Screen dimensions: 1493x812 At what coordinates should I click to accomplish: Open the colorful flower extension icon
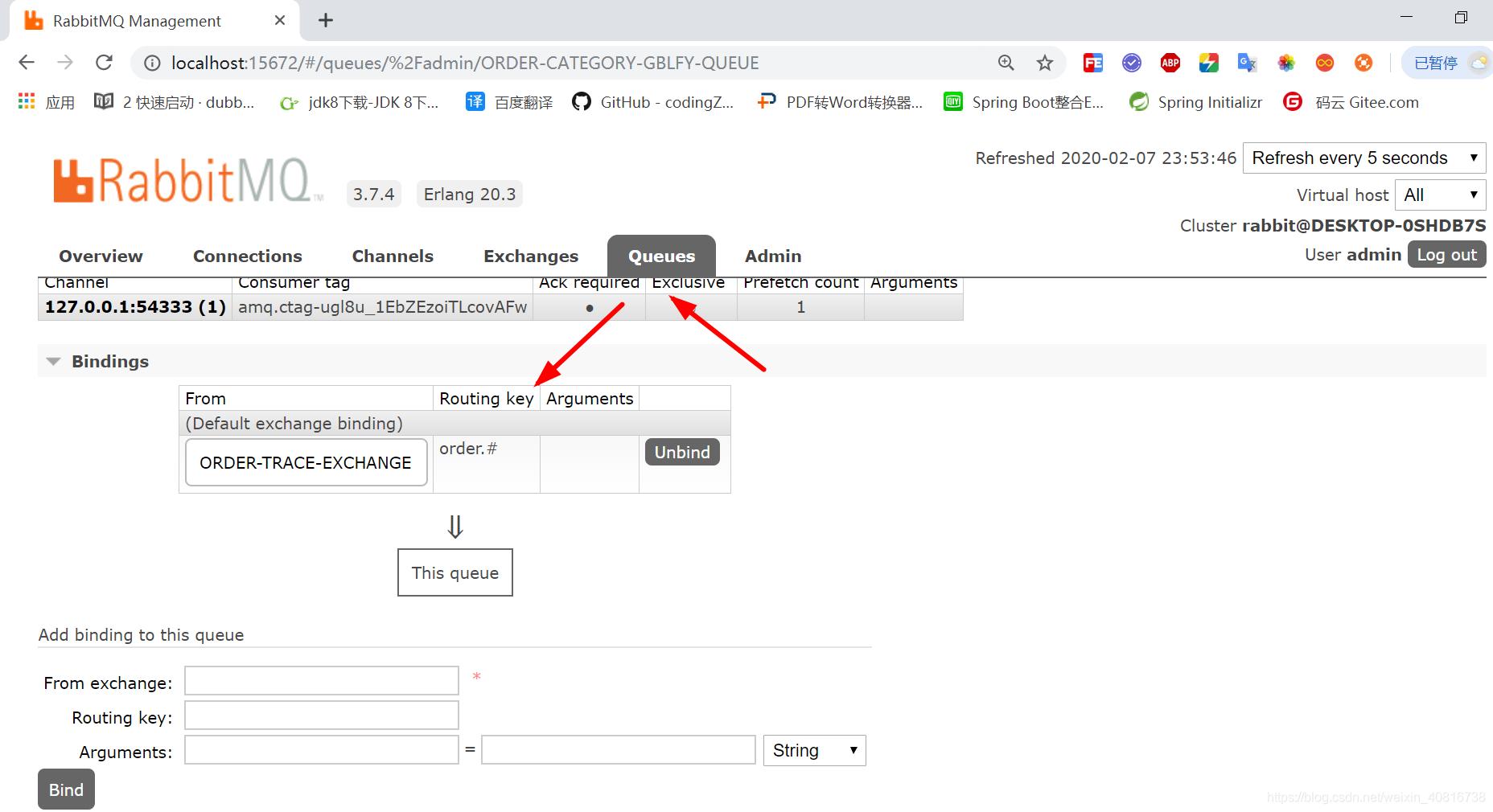1286,63
